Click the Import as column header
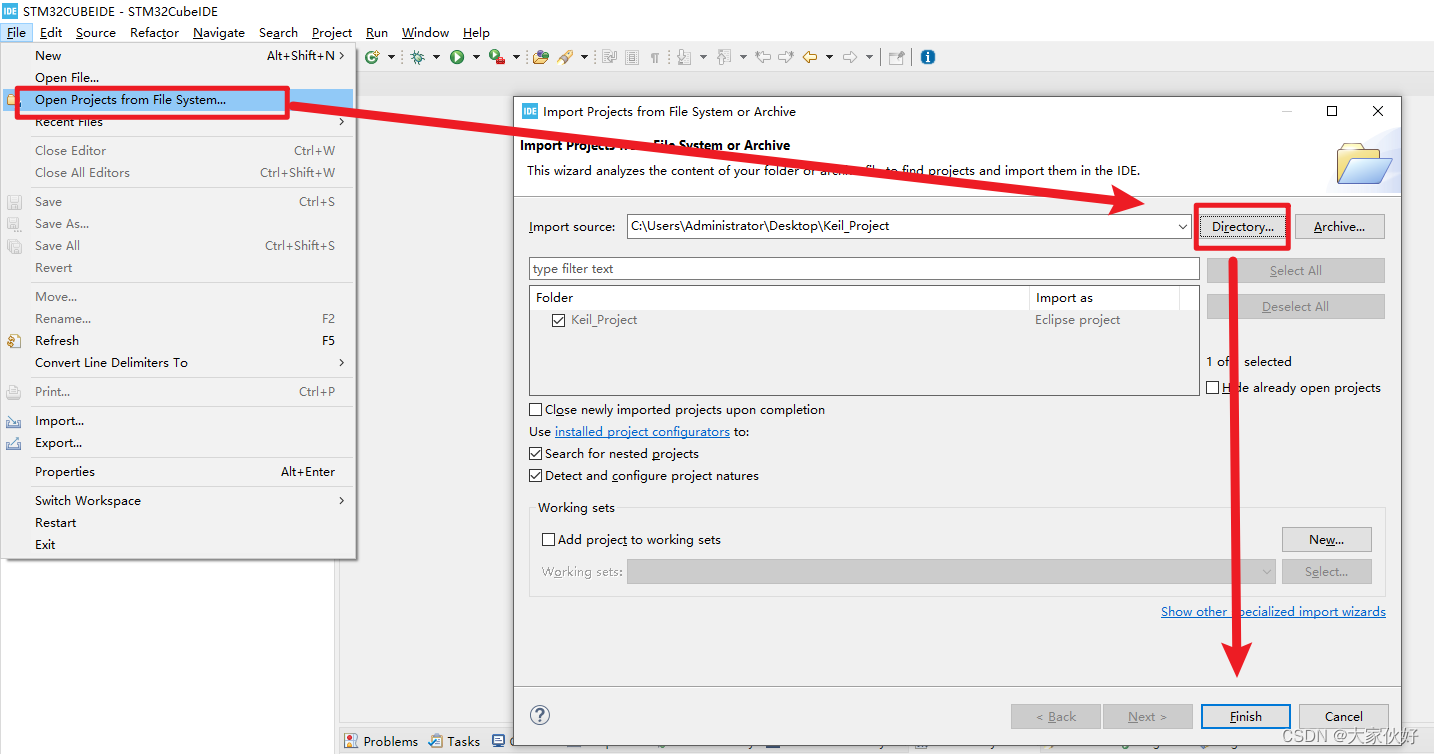Screen dimensions: 1434x754 [1104, 298]
